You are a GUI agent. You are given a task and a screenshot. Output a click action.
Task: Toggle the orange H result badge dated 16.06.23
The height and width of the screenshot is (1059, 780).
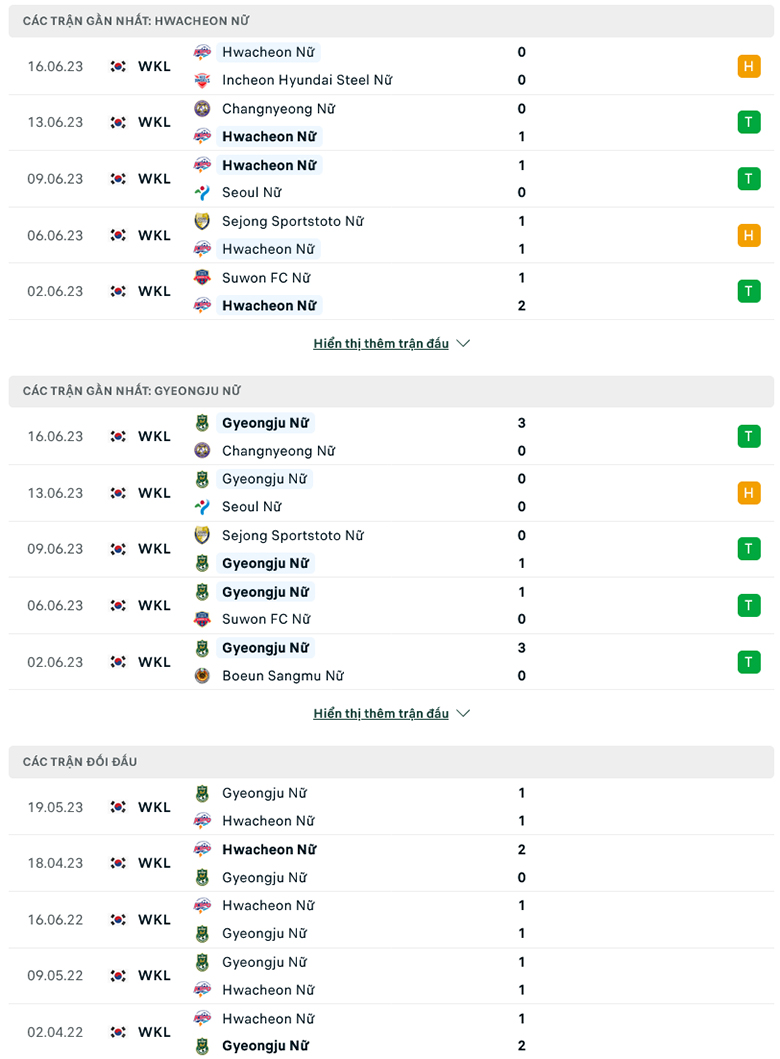pos(749,66)
